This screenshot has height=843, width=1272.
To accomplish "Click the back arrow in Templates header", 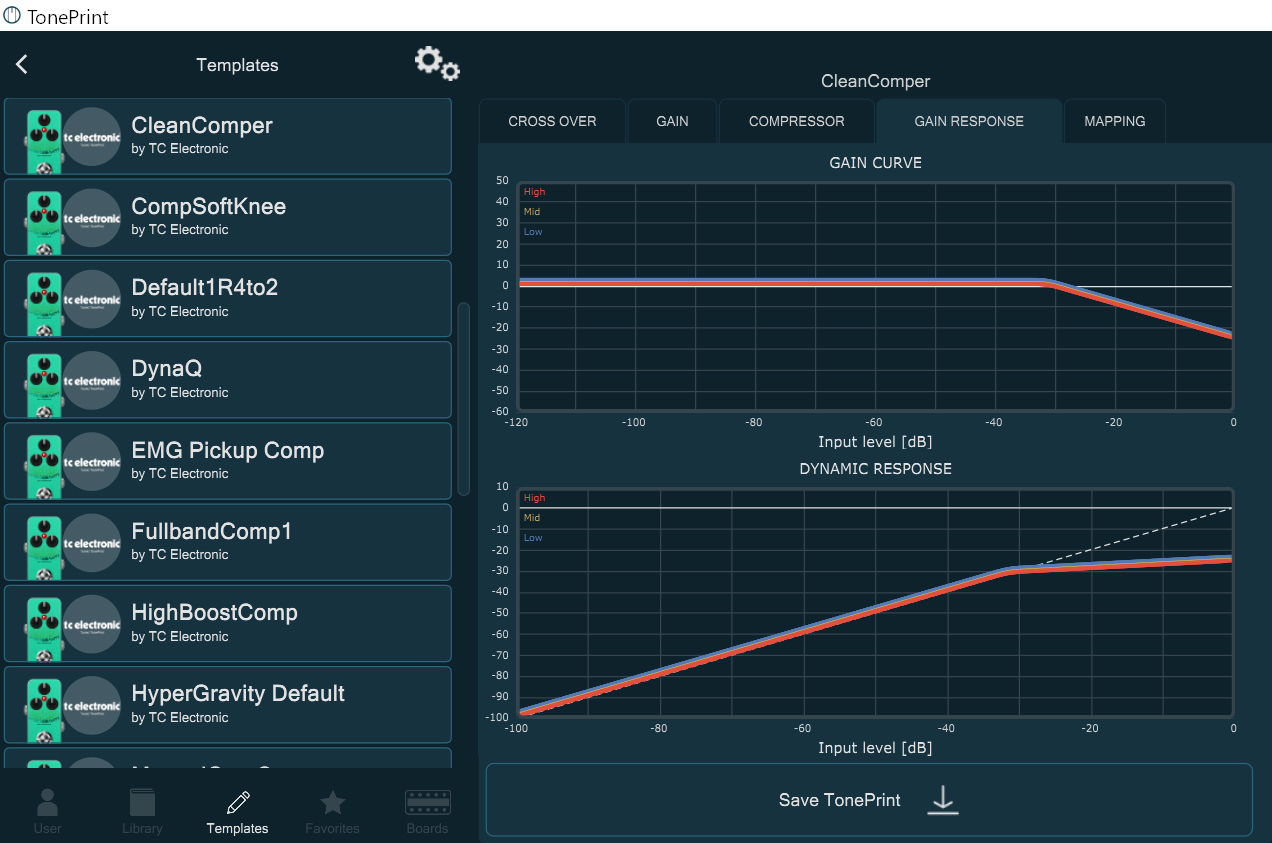I will coord(22,65).
